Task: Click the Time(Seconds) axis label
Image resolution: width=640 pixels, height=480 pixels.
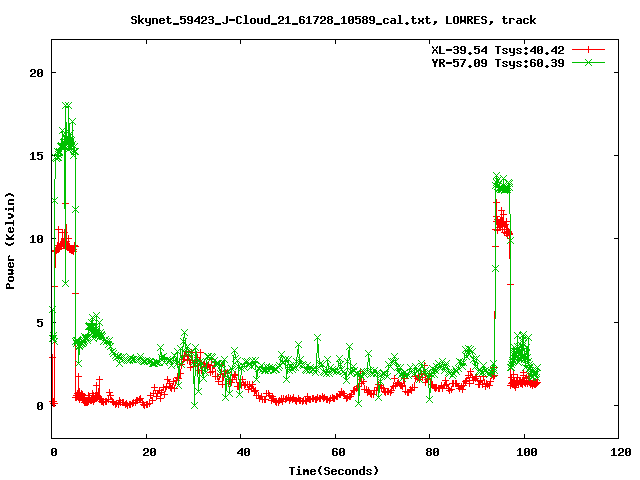Action: click(x=334, y=471)
